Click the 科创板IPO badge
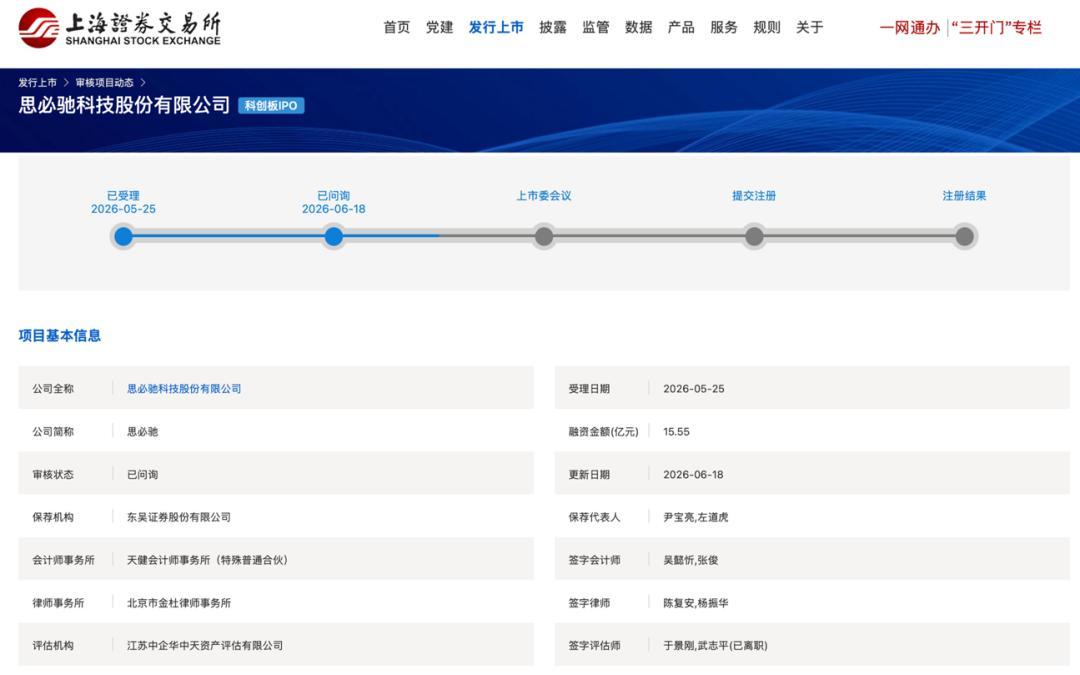 [271, 105]
